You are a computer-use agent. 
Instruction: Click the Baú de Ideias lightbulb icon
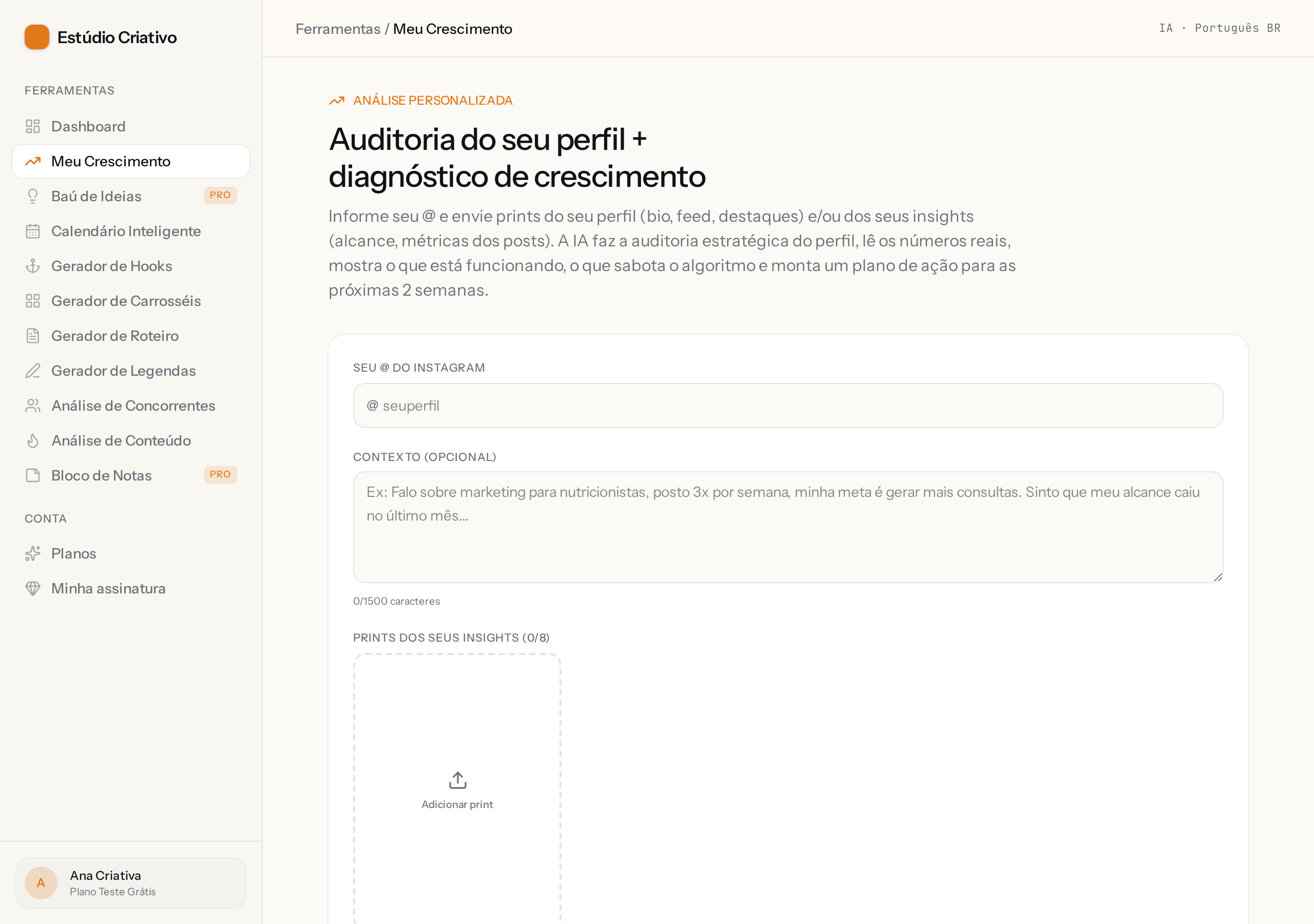pyautogui.click(x=33, y=197)
